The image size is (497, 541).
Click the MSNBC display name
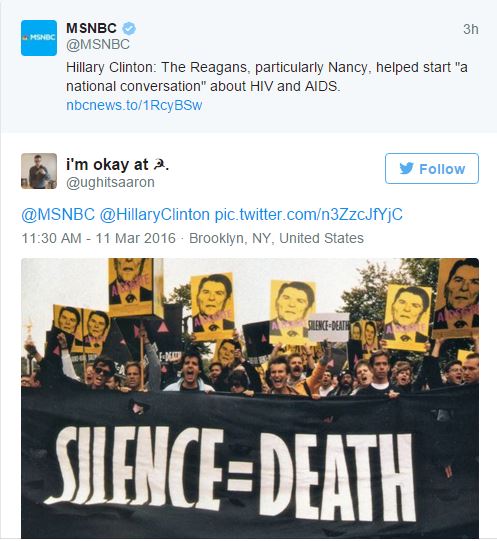[91, 28]
